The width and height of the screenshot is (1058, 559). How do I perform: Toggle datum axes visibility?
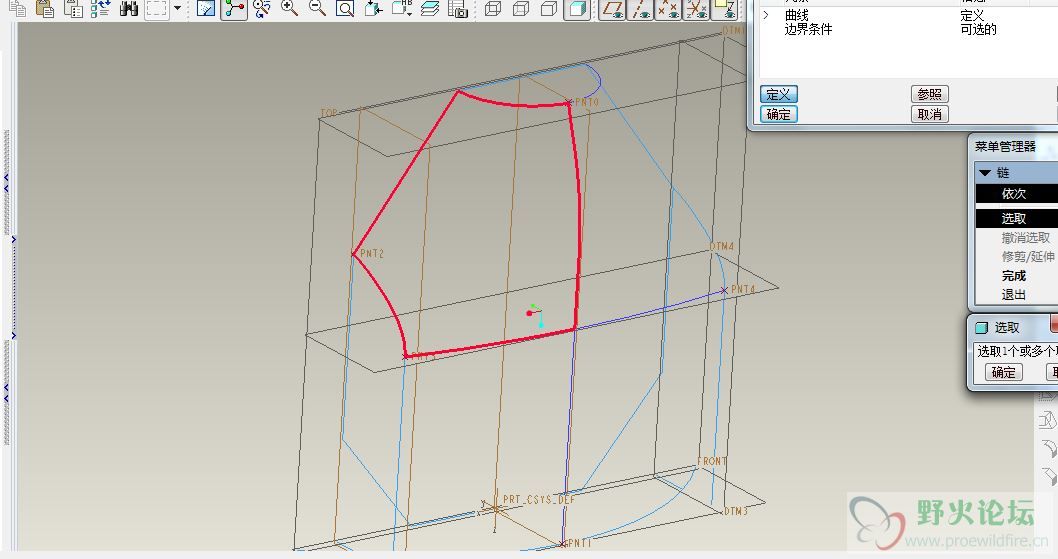pos(641,9)
